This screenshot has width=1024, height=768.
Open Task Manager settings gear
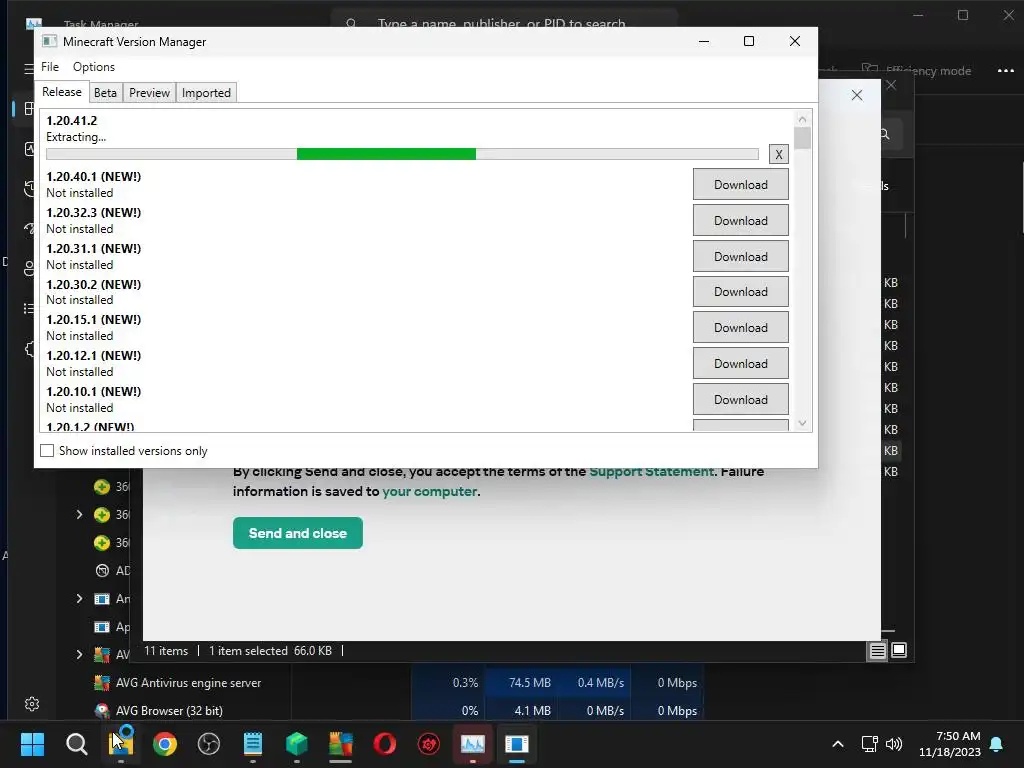click(x=32, y=704)
